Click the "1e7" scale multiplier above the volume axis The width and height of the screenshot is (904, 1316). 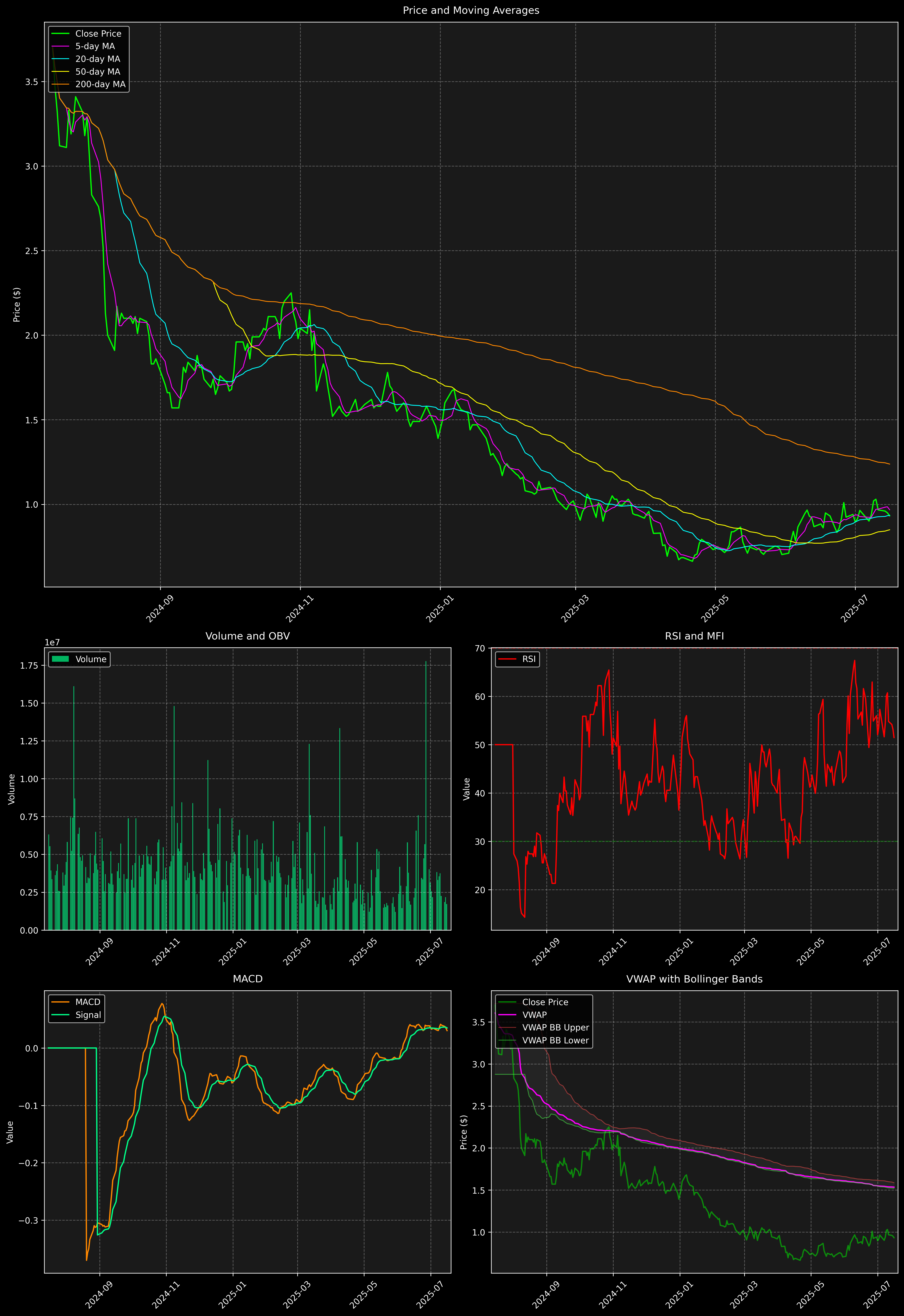click(52, 643)
